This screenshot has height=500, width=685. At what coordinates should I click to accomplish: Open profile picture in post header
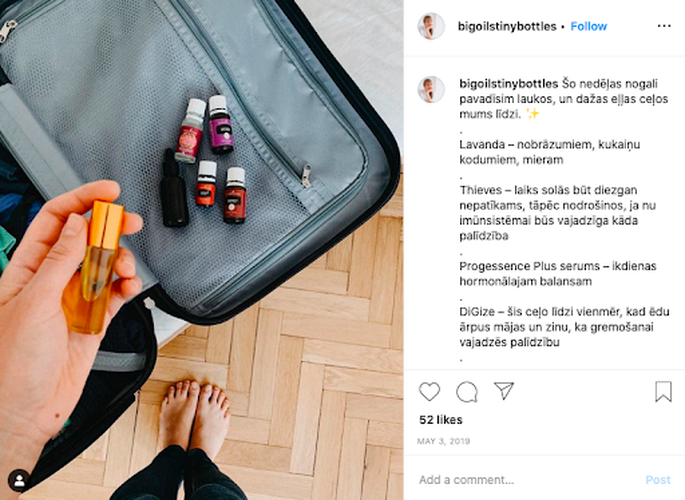(x=431, y=26)
